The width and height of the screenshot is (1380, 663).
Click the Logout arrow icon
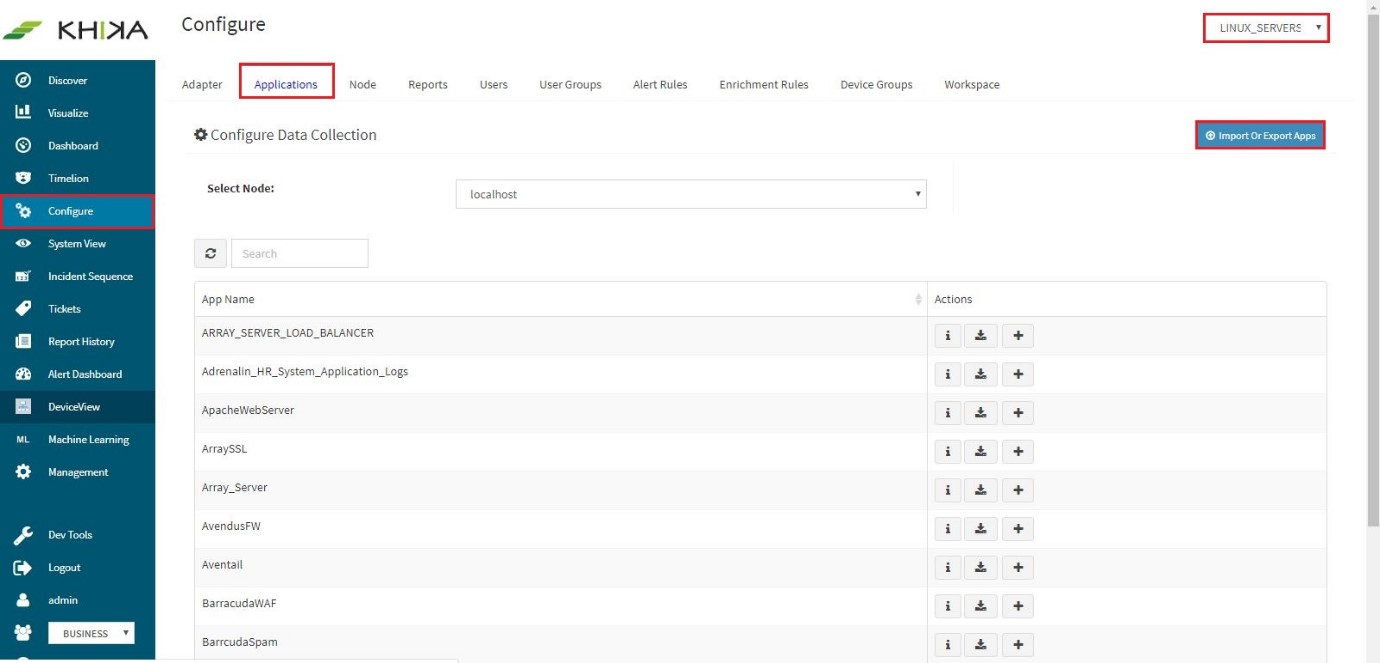click(x=22, y=568)
